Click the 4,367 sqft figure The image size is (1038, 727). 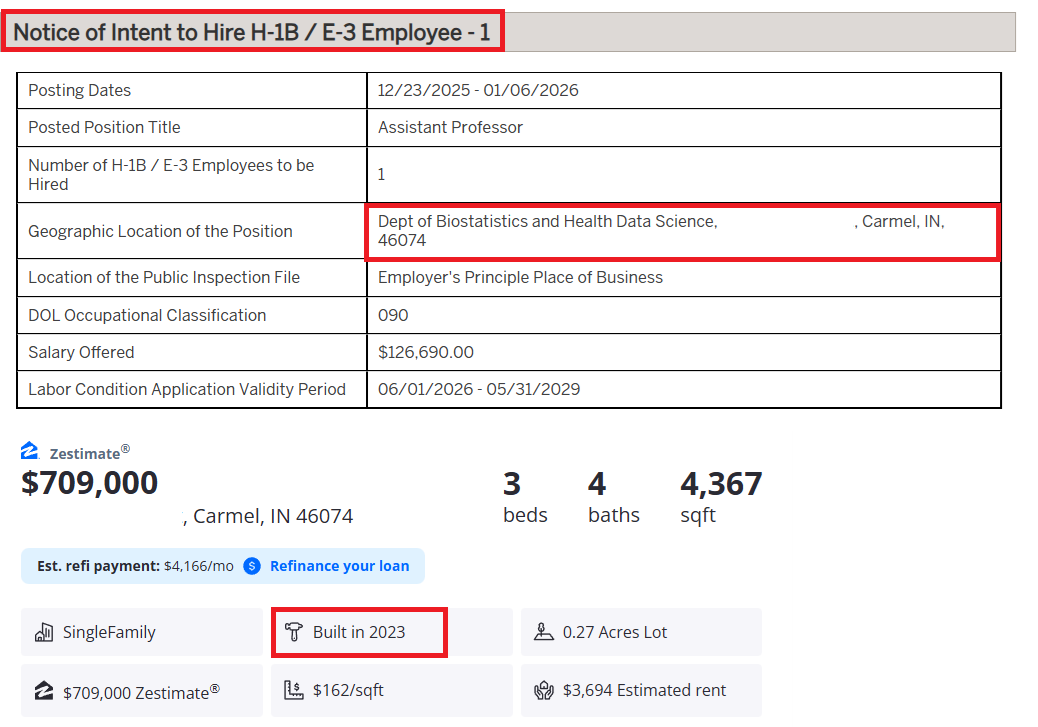pos(721,497)
